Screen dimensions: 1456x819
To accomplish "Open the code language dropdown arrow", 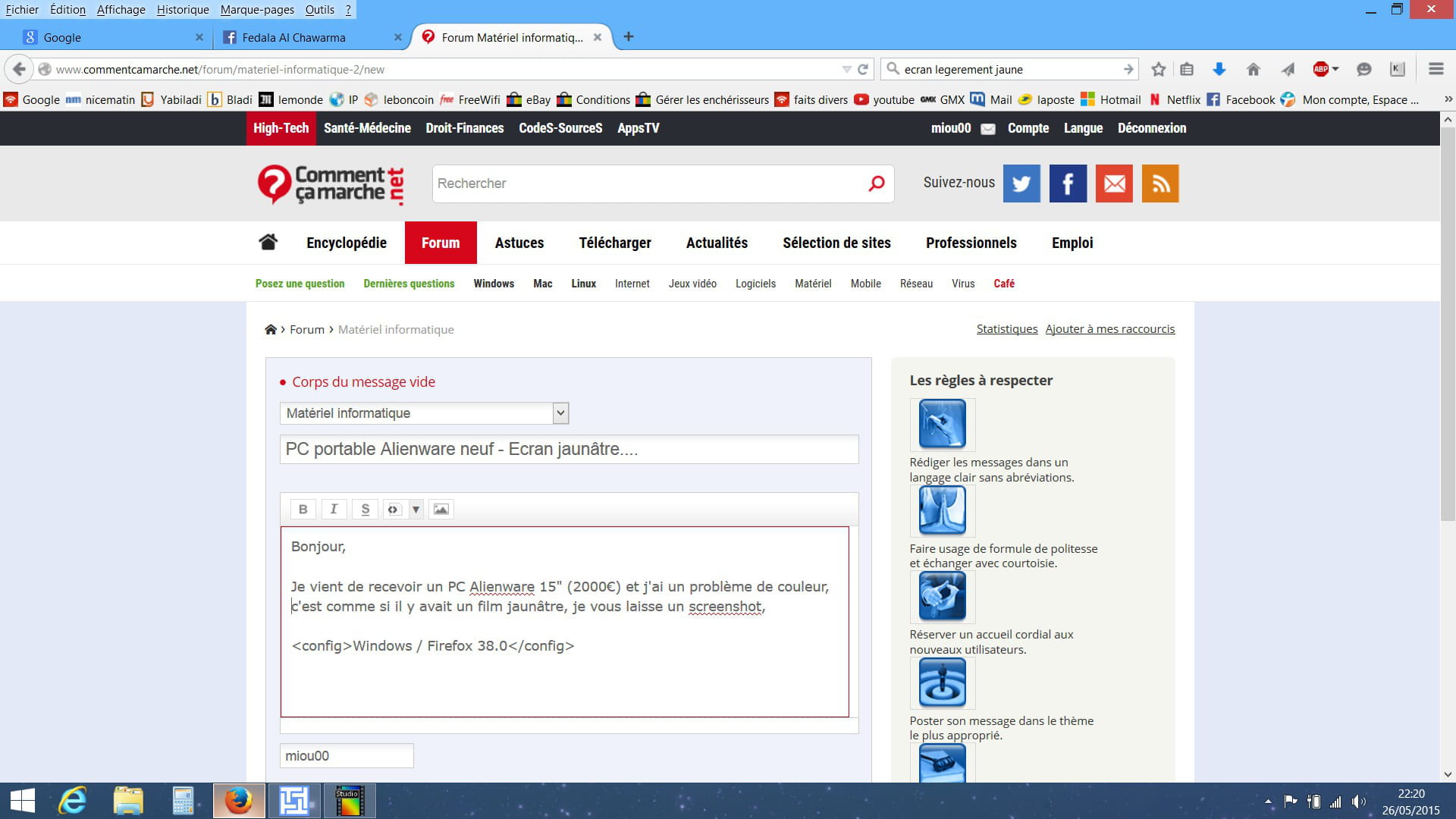I will pyautogui.click(x=416, y=509).
